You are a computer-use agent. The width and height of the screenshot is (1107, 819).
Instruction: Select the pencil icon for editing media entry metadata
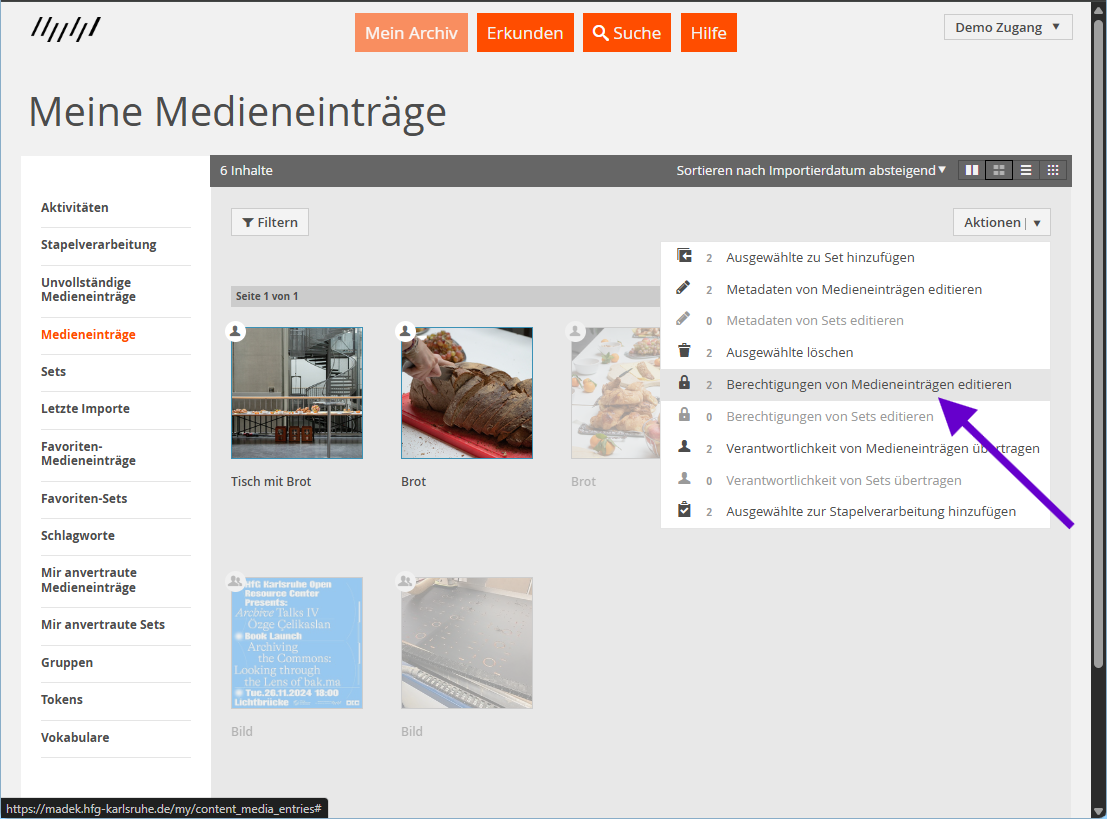(685, 289)
